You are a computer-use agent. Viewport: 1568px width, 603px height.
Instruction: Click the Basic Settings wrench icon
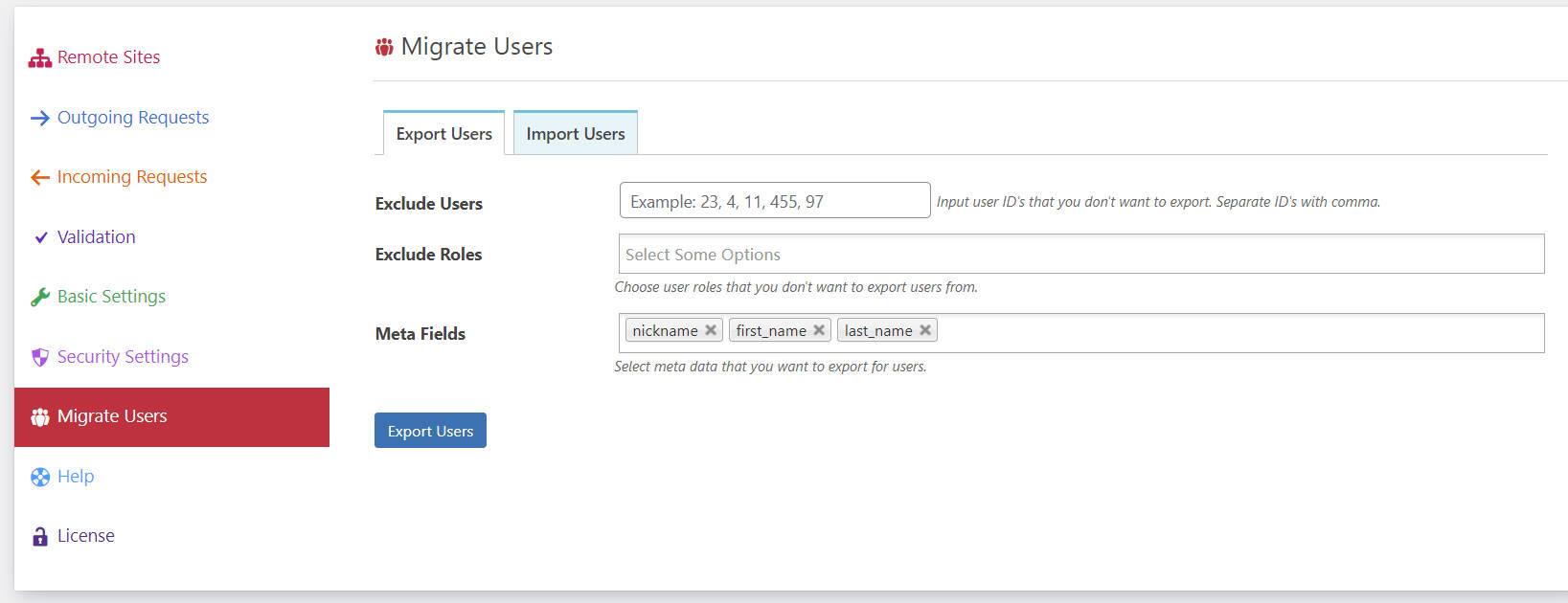point(39,298)
